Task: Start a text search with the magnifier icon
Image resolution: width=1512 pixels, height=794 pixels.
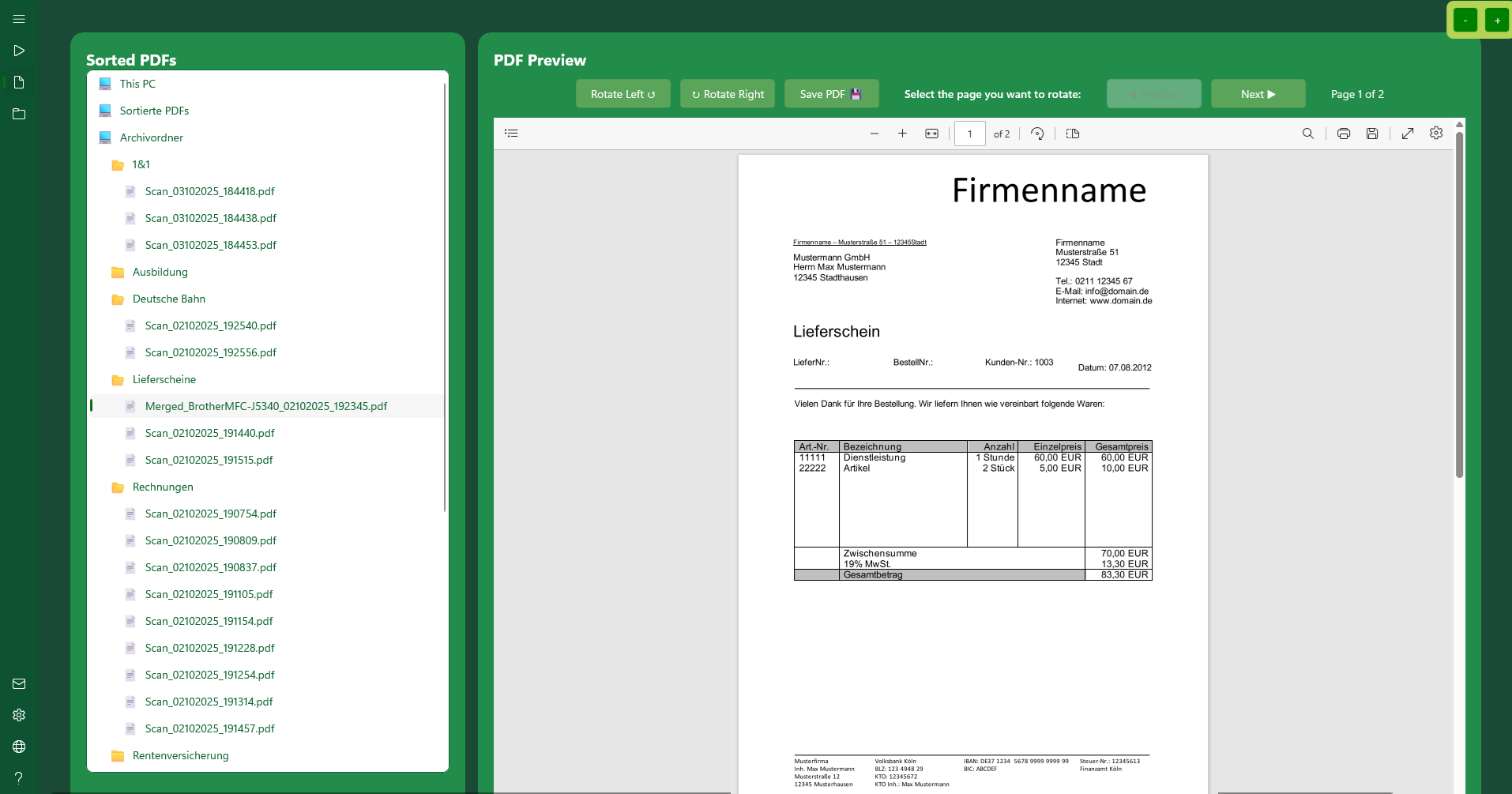Action: 1308,133
